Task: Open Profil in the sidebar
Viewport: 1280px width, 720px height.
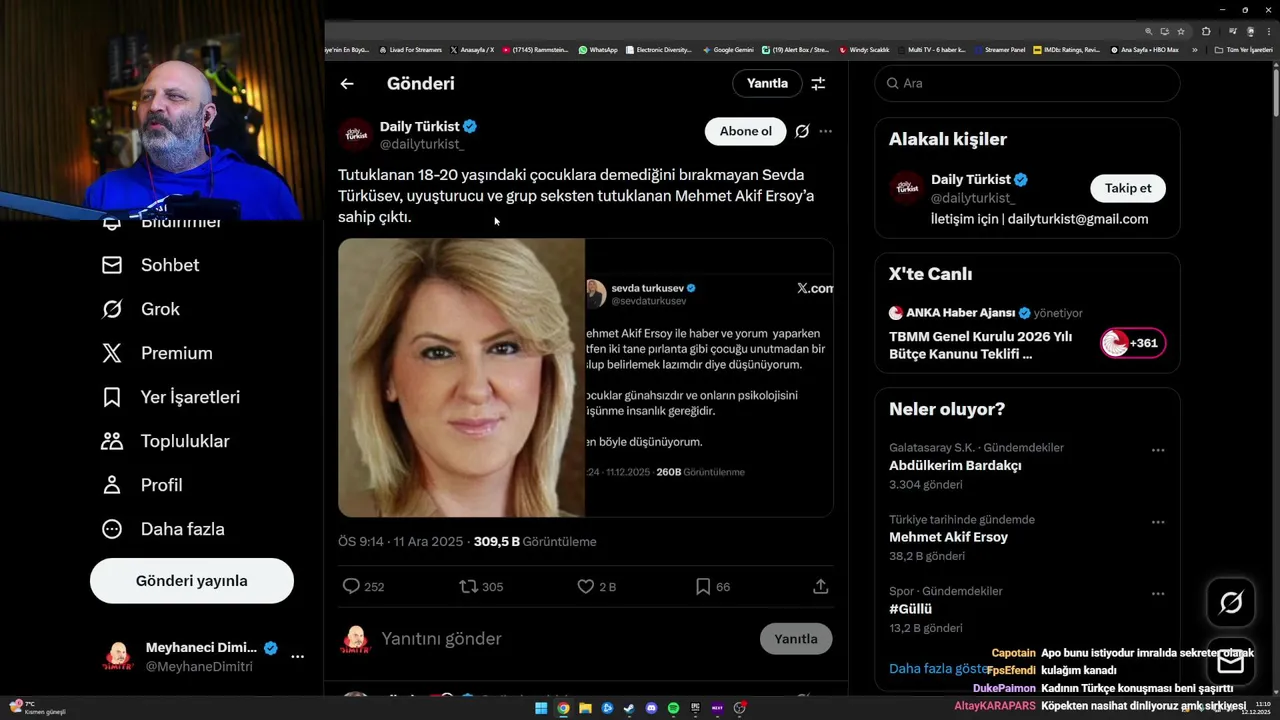Action: [142, 485]
